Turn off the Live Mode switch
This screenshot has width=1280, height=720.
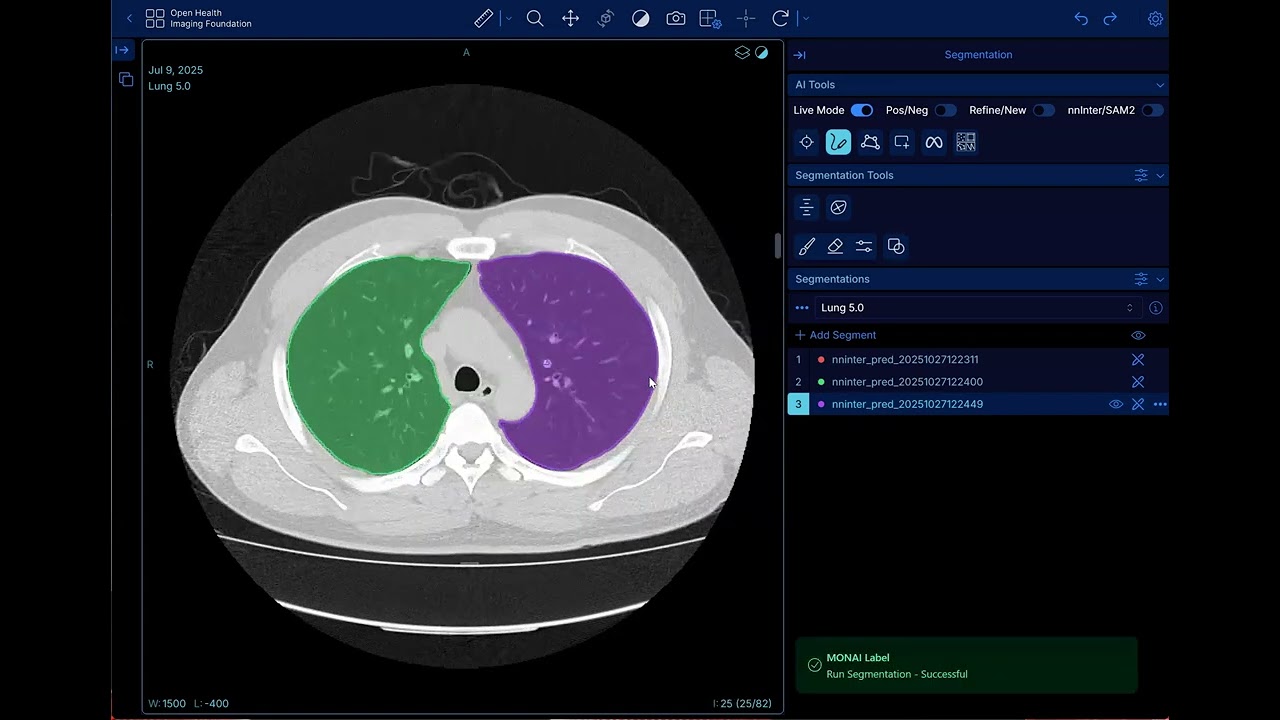click(862, 110)
